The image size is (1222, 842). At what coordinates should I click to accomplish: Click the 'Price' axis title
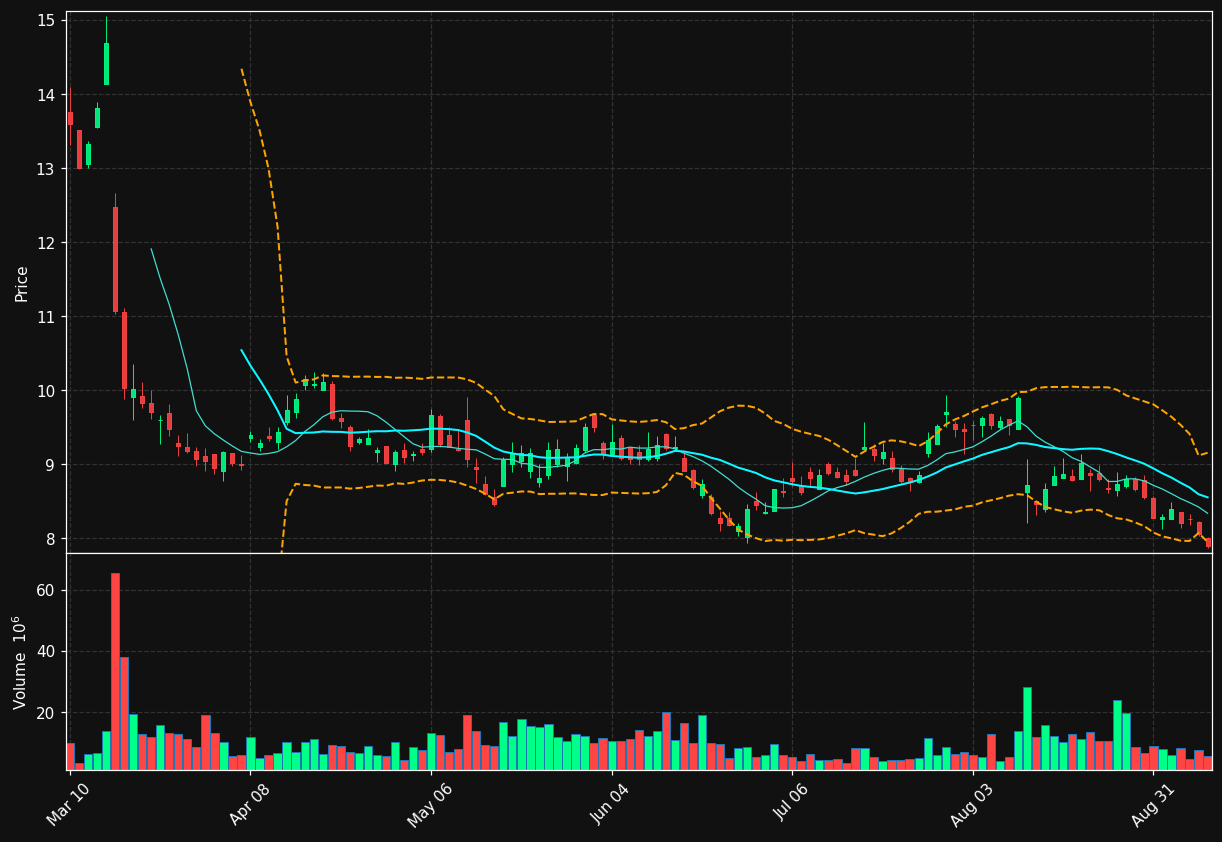[22, 283]
